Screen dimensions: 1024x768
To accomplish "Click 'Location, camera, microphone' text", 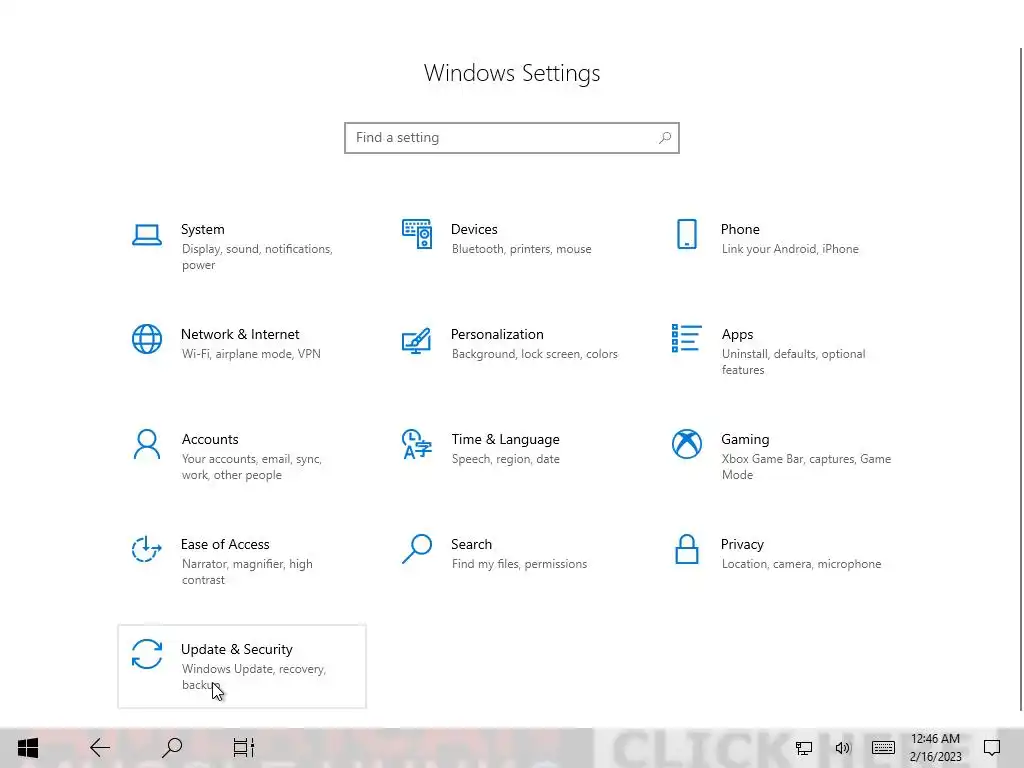I will coord(801,564).
